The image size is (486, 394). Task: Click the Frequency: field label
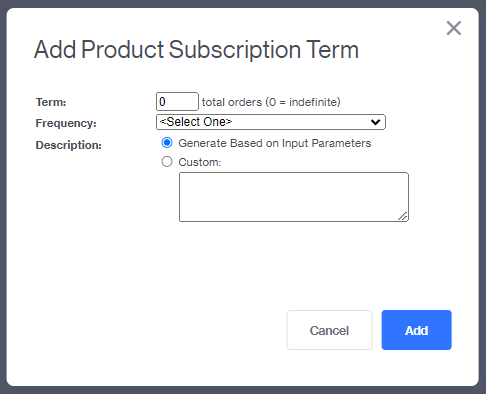(x=66, y=123)
